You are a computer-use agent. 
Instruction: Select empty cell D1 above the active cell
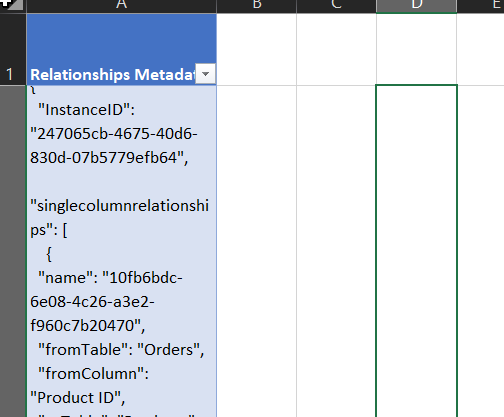point(416,49)
